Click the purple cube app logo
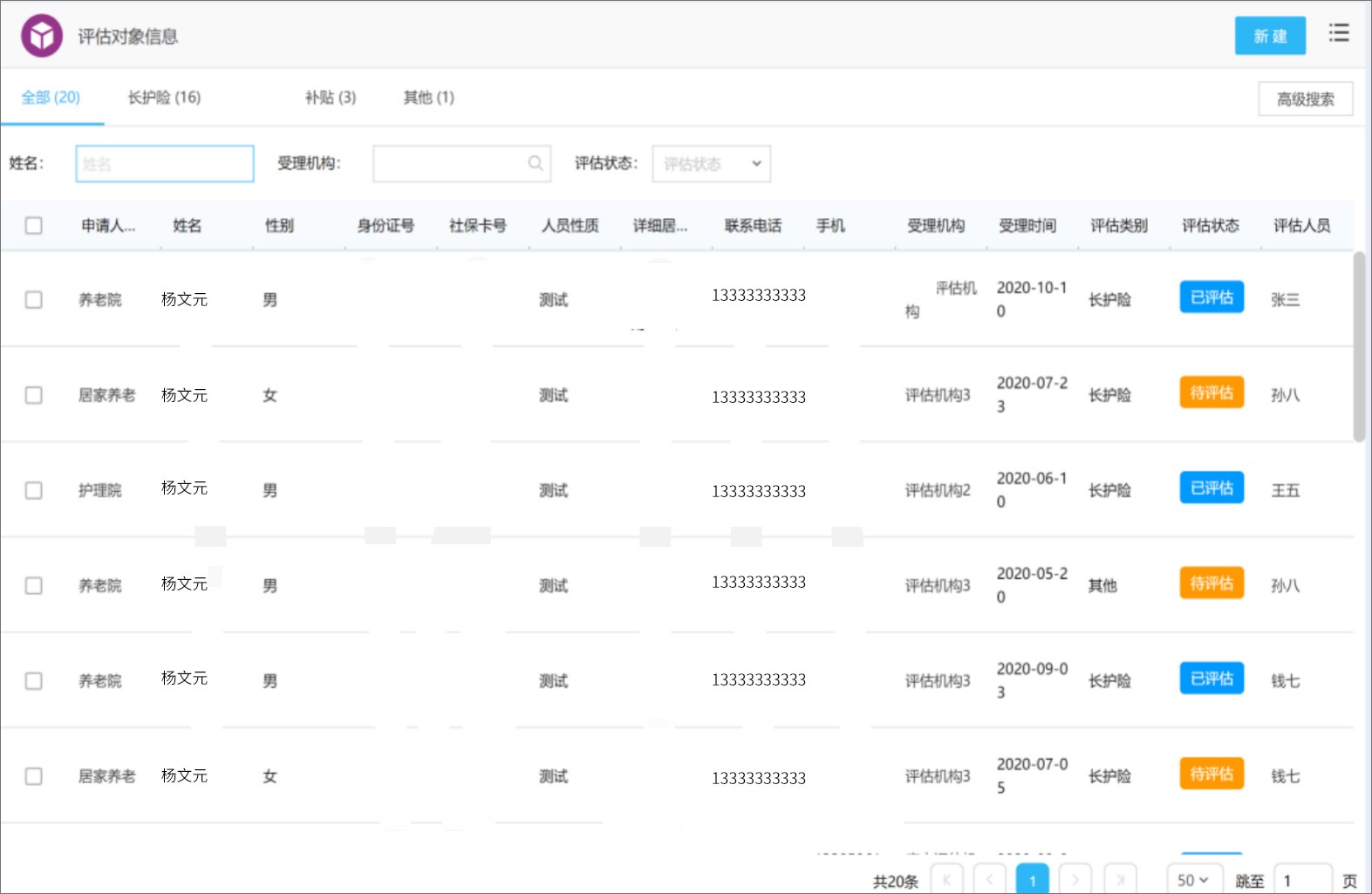This screenshot has height=894, width=1372. (42, 36)
